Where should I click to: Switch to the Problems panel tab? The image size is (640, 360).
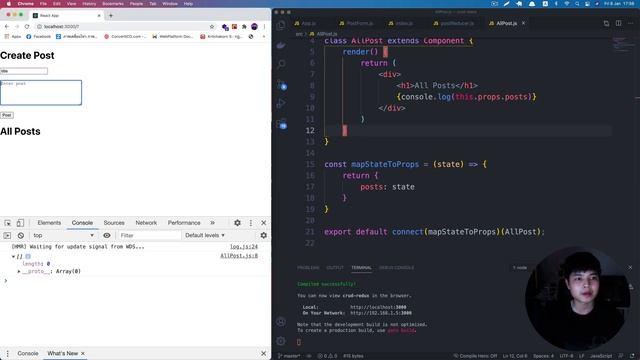click(308, 268)
